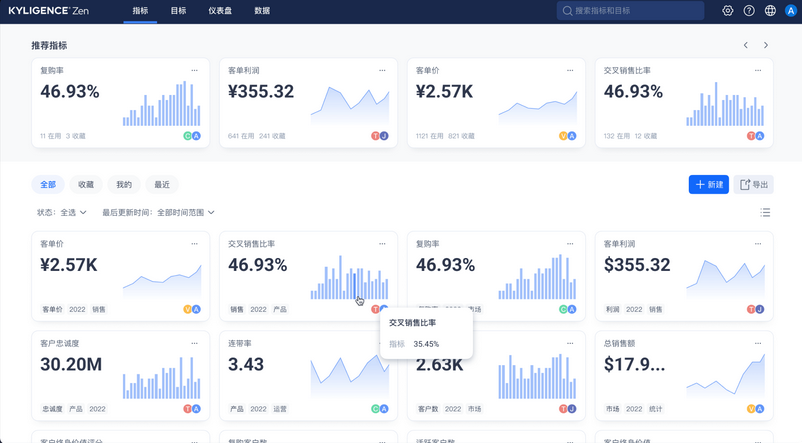
Task: Click the 导出 button
Action: pyautogui.click(x=753, y=185)
